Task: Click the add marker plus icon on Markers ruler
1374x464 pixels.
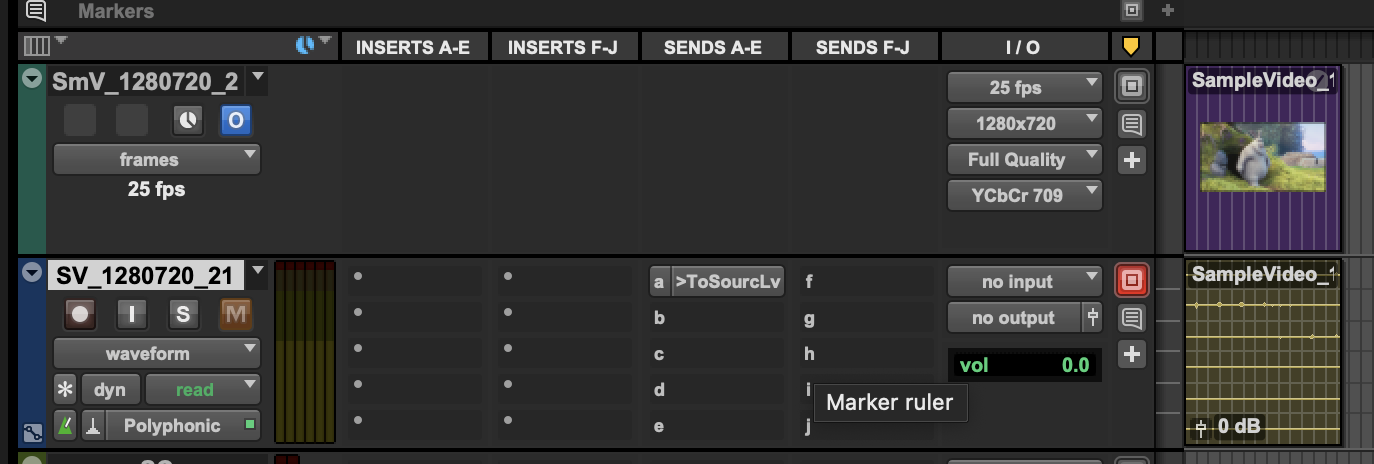Action: coord(1167,11)
